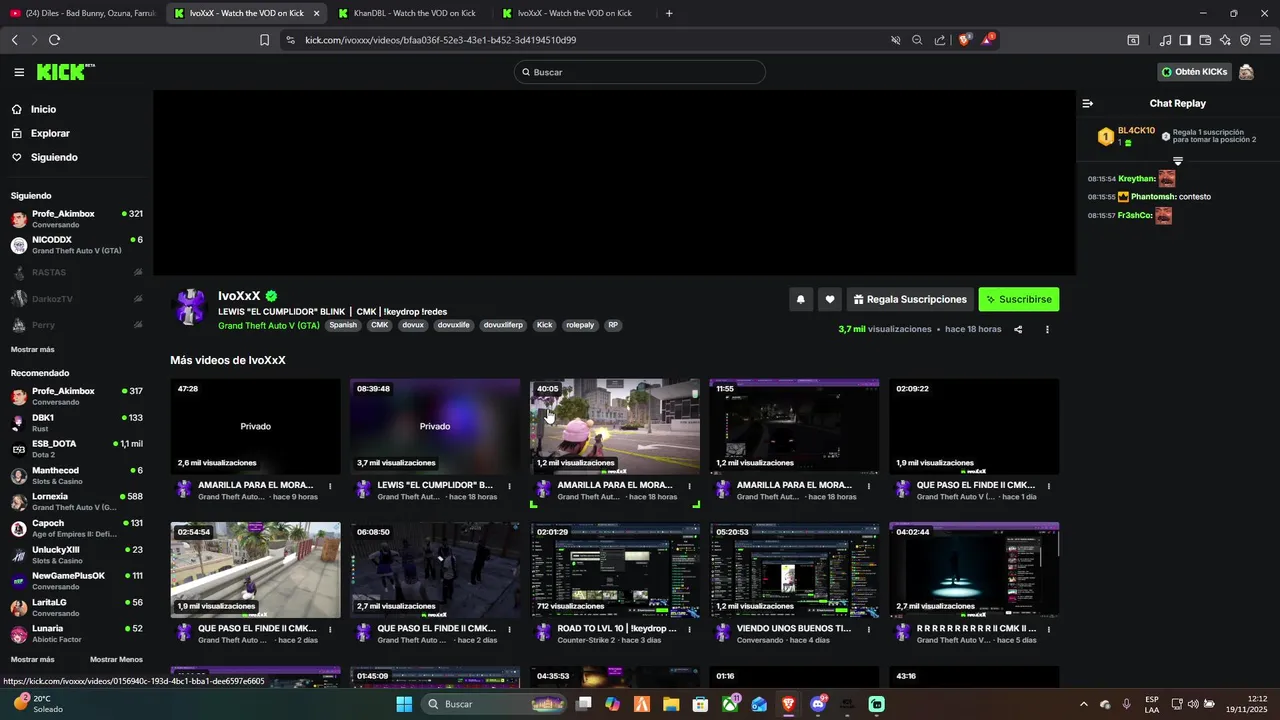Viewport: 1280px width, 720px height.
Task: Expand followed channels with Mostrar más
Action: click(32, 349)
